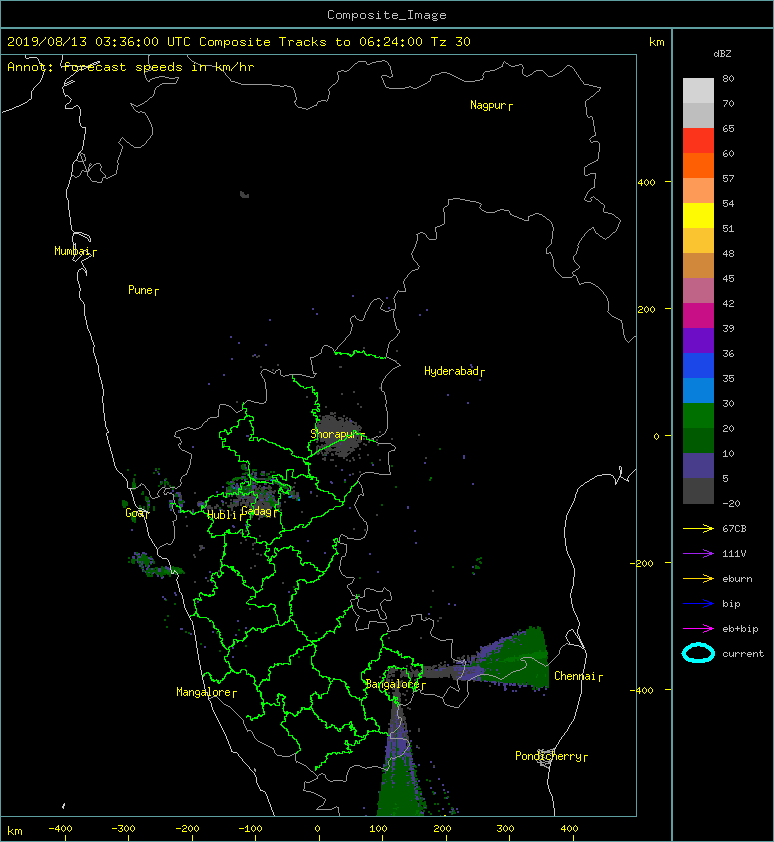The width and height of the screenshot is (774, 842).
Task: Click the yellow 54 dBZ color swatch
Action: [x=698, y=216]
